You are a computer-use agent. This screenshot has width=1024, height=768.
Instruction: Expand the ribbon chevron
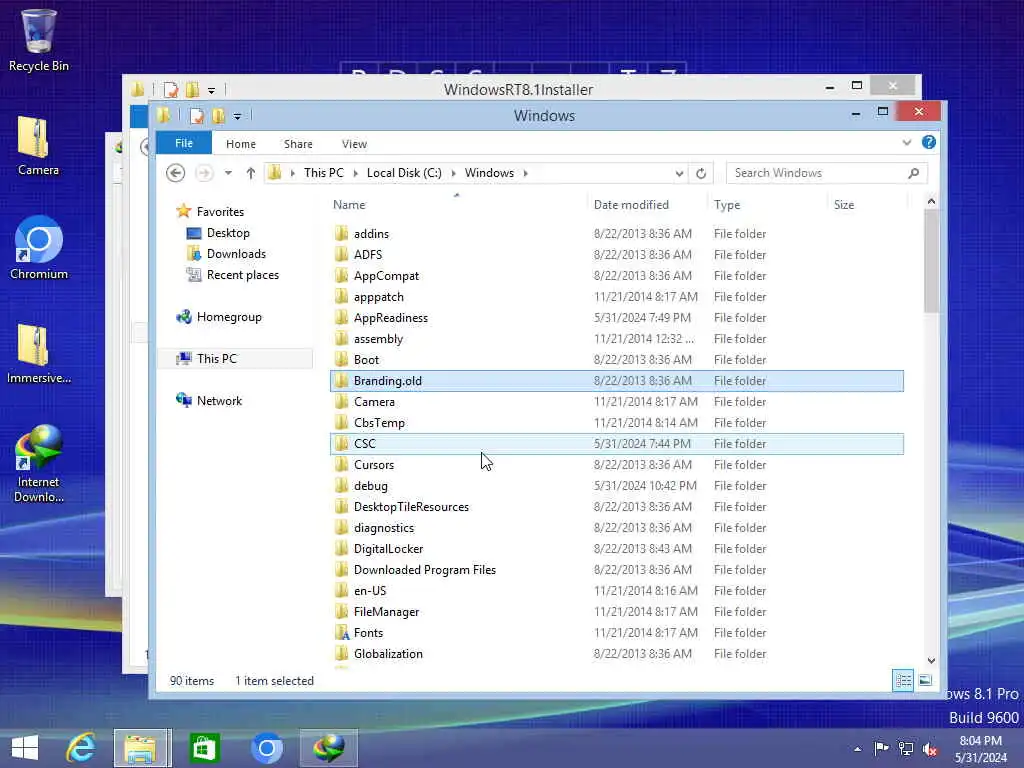tap(906, 142)
